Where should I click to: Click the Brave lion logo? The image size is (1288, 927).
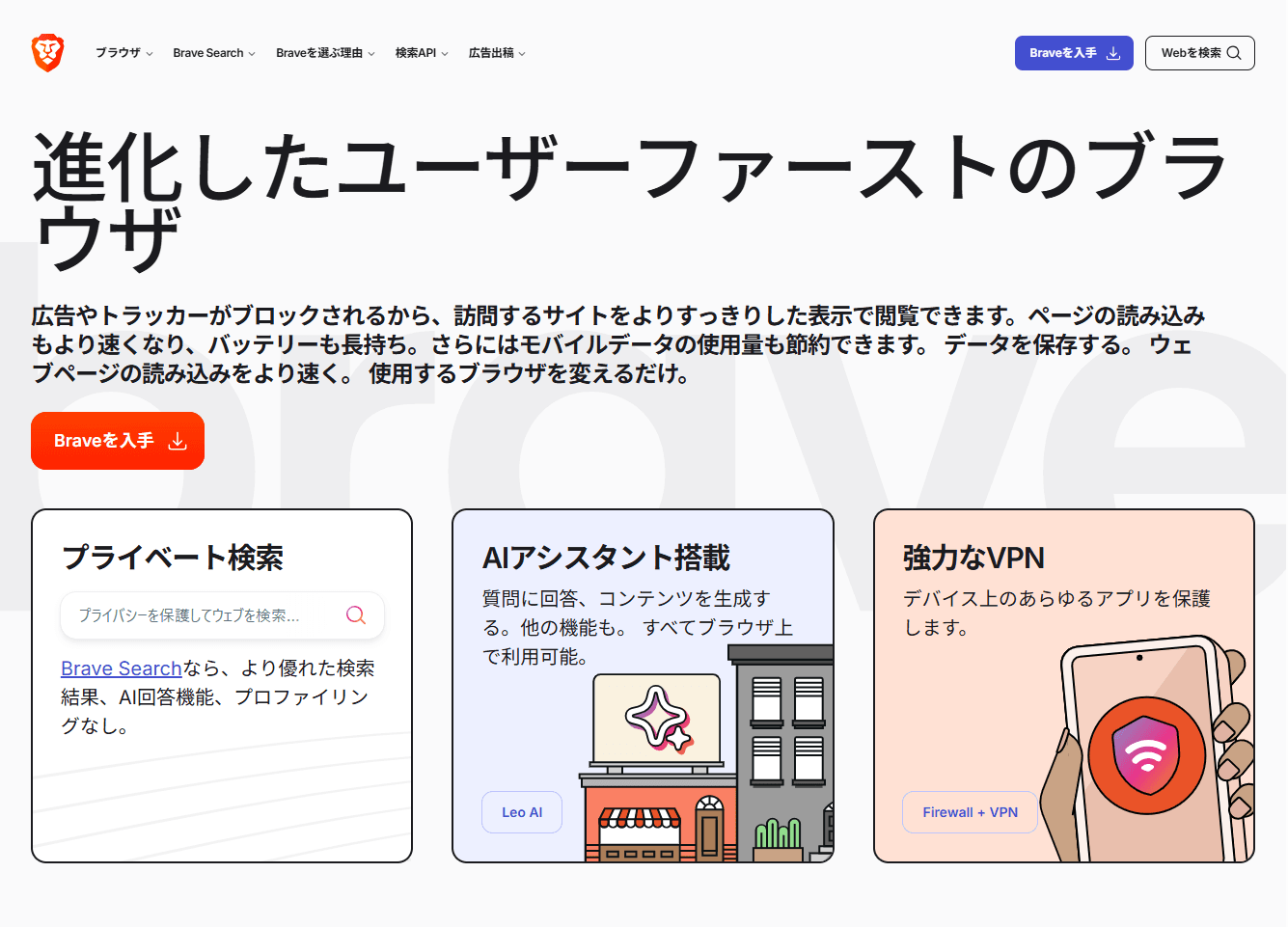47,53
